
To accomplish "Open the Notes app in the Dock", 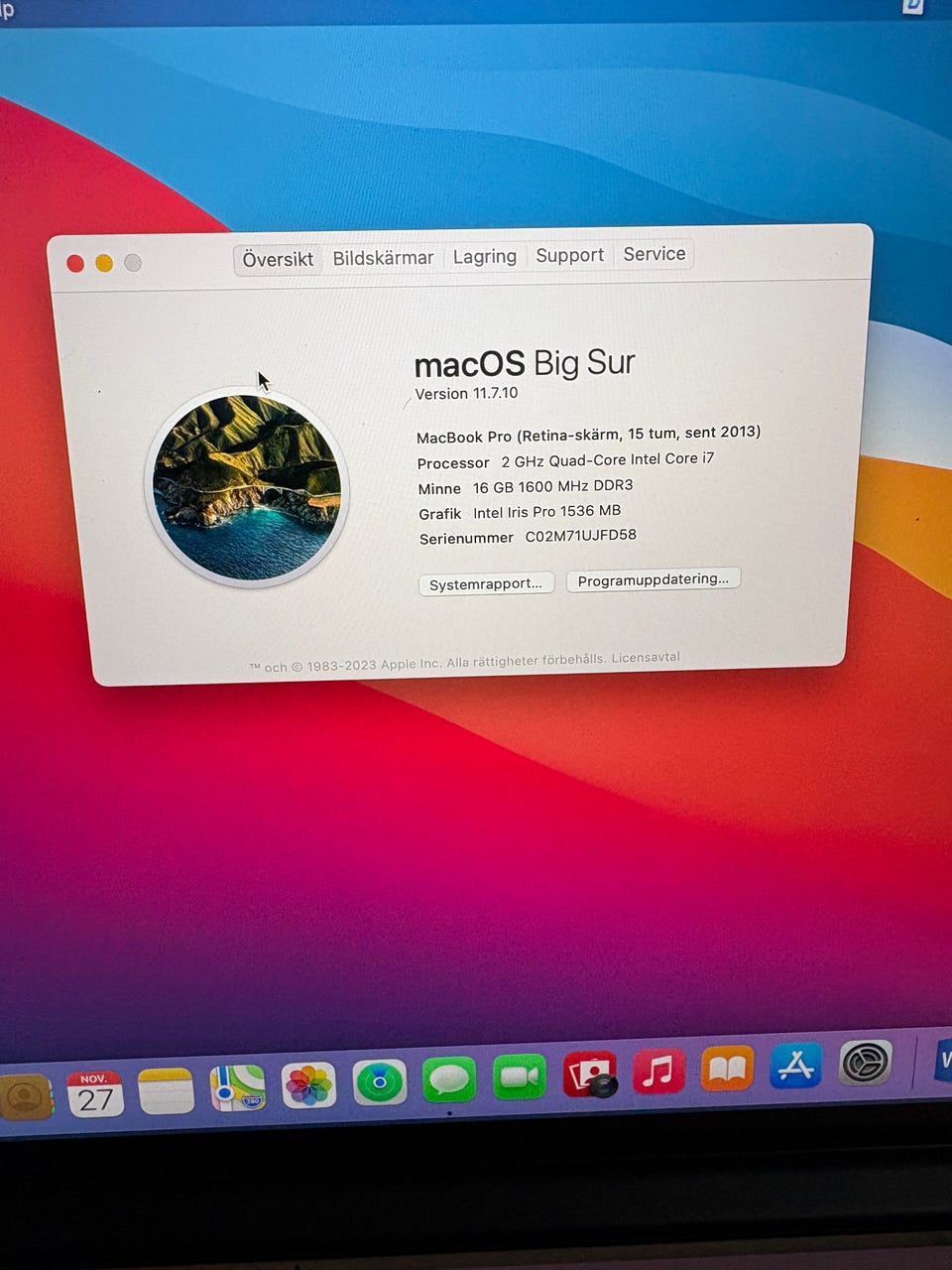I will tap(166, 1091).
